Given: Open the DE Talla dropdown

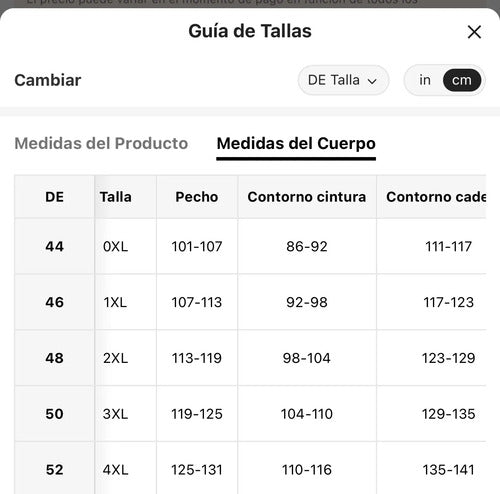Looking at the screenshot, I should [343, 80].
